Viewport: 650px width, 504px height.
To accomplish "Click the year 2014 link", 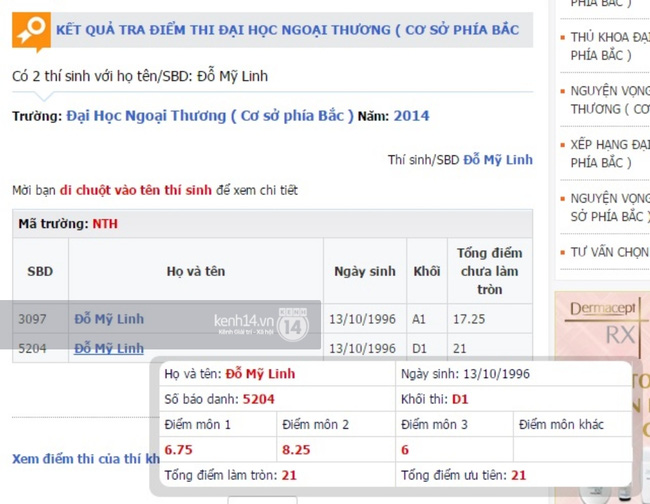I will [x=411, y=115].
